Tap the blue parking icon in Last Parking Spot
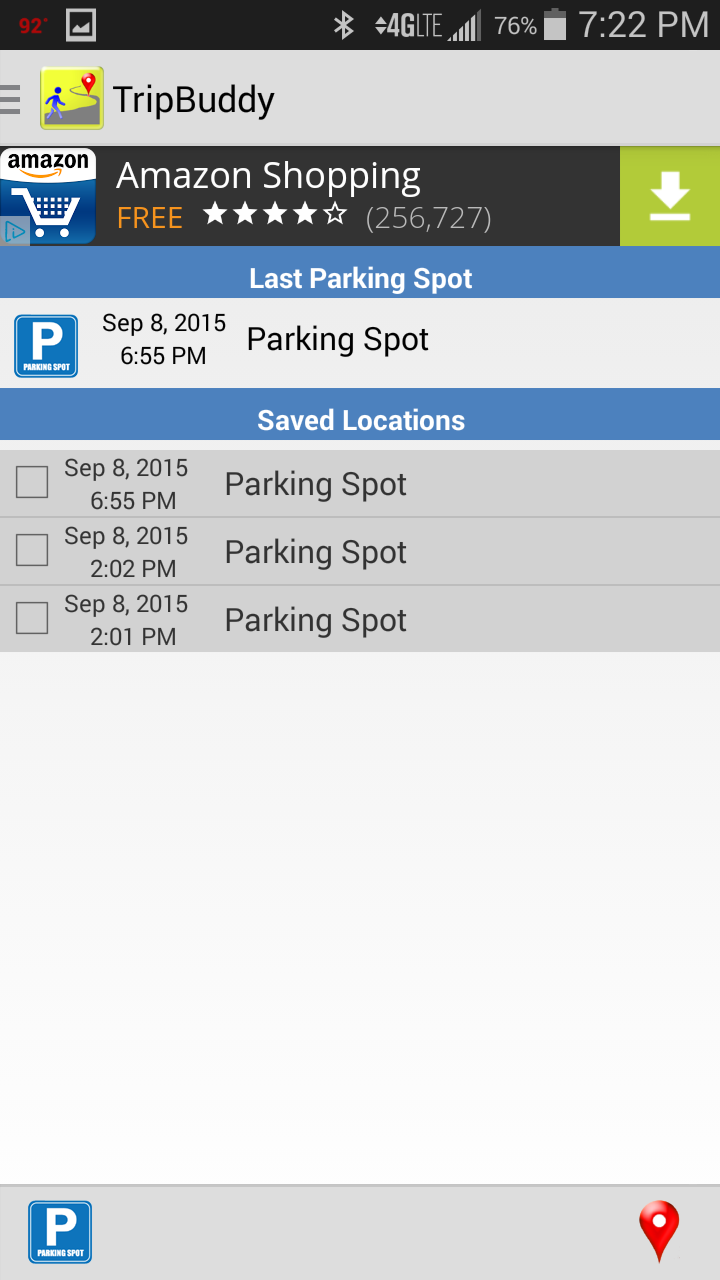The image size is (720, 1280). [46, 346]
